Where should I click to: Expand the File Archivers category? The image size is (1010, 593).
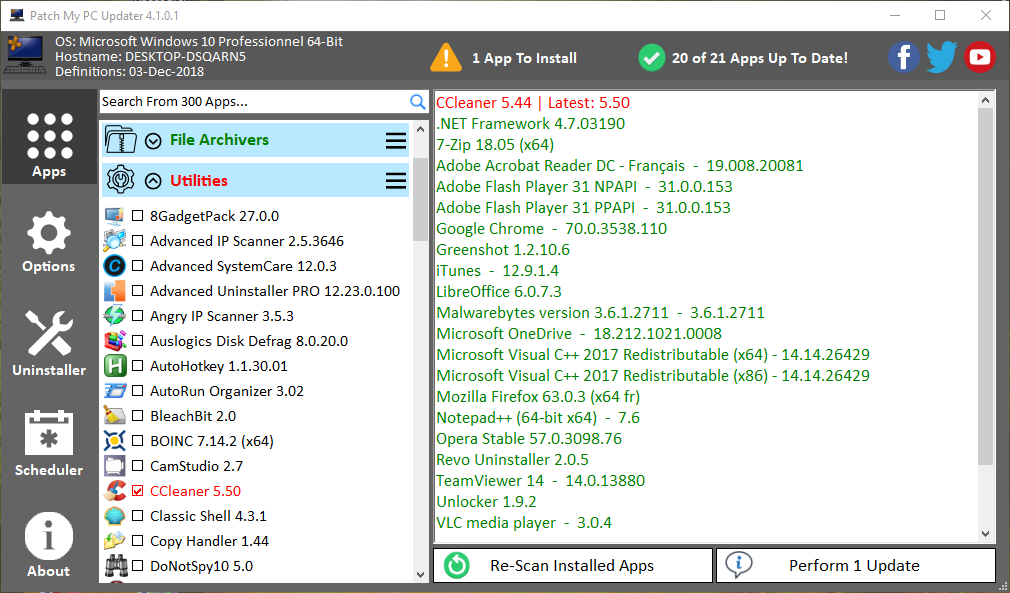[154, 141]
